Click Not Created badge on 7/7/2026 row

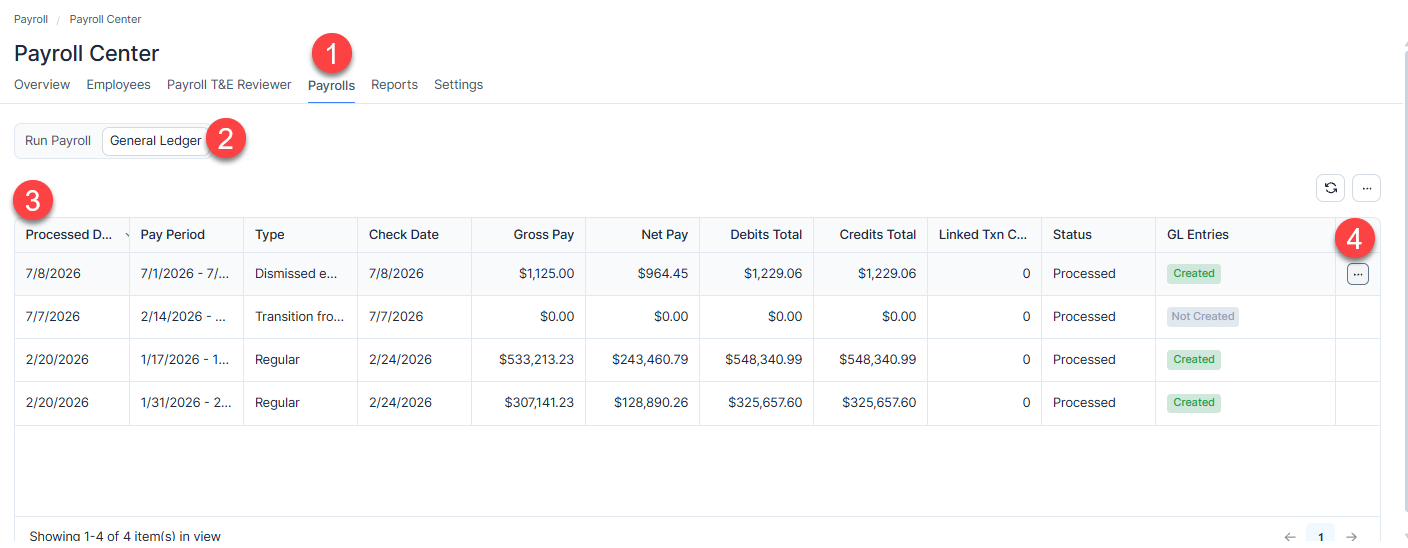click(1203, 317)
